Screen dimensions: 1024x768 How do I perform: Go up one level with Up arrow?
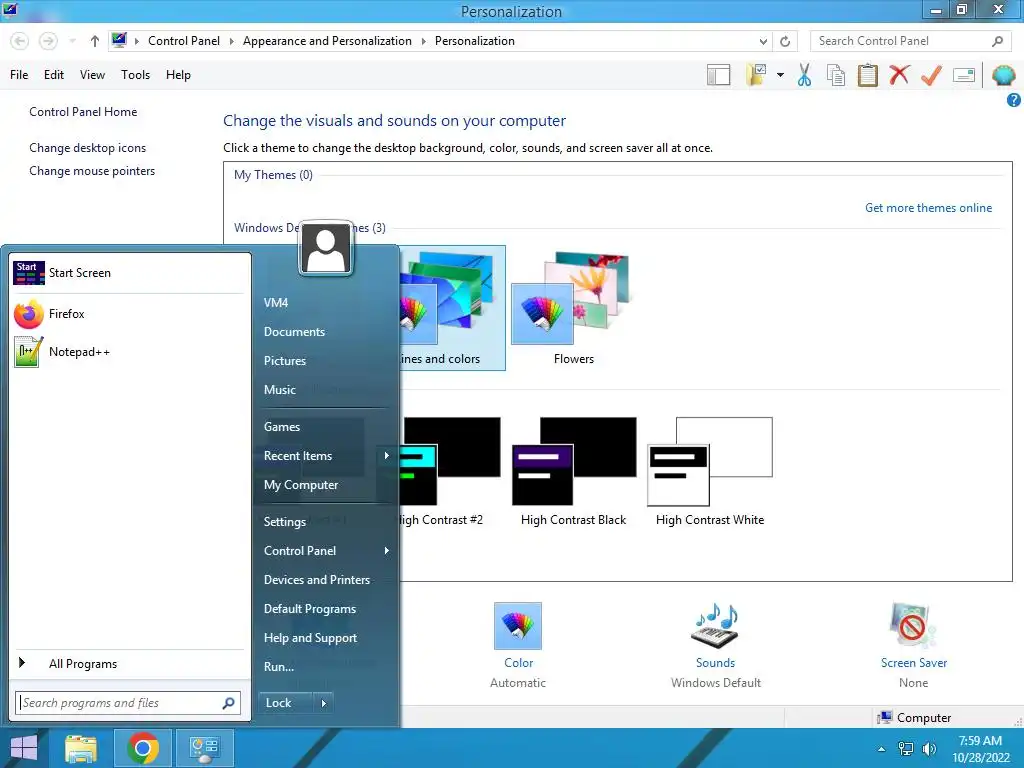pos(95,41)
